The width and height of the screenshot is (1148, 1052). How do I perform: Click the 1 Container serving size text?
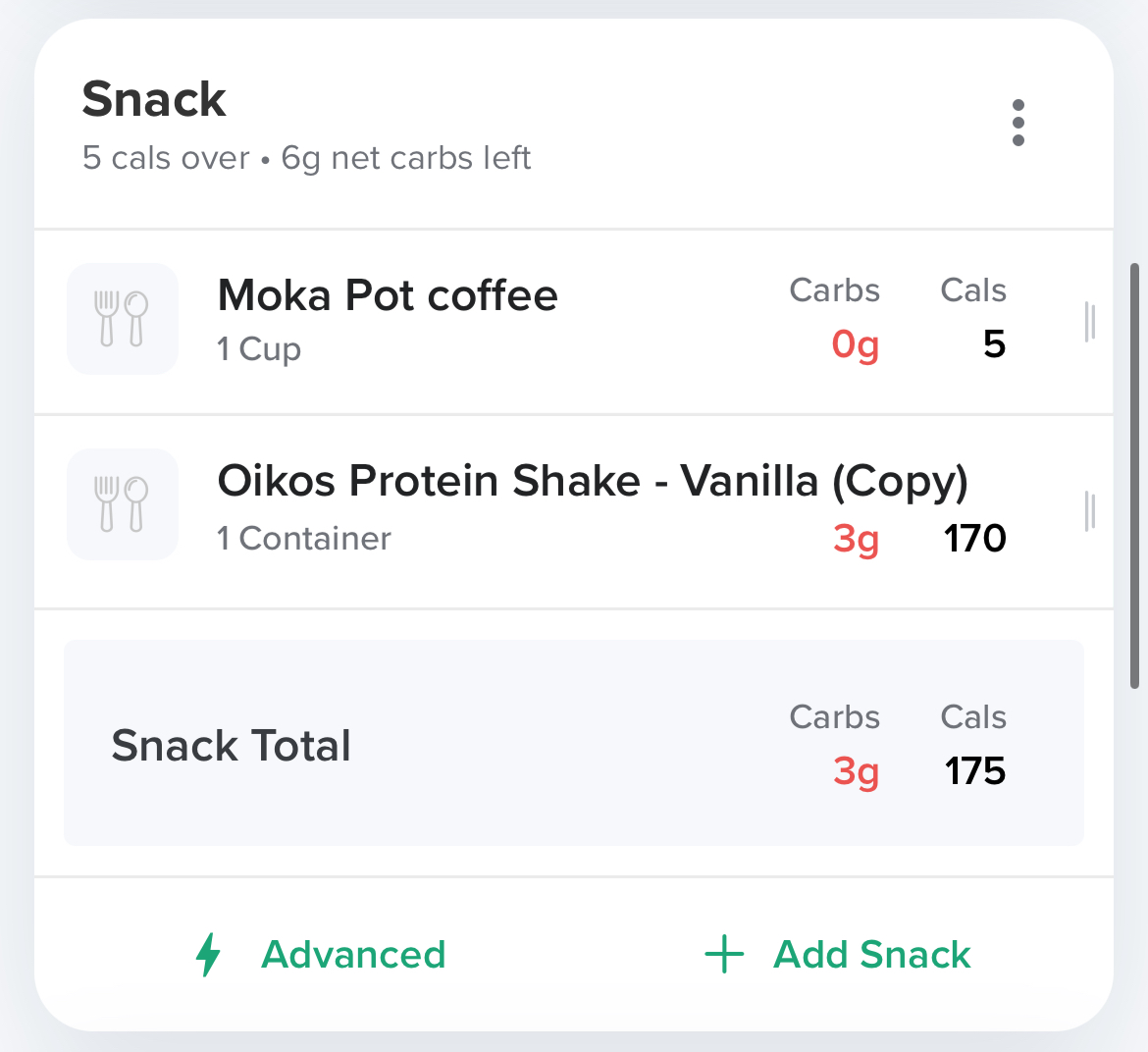tap(304, 538)
